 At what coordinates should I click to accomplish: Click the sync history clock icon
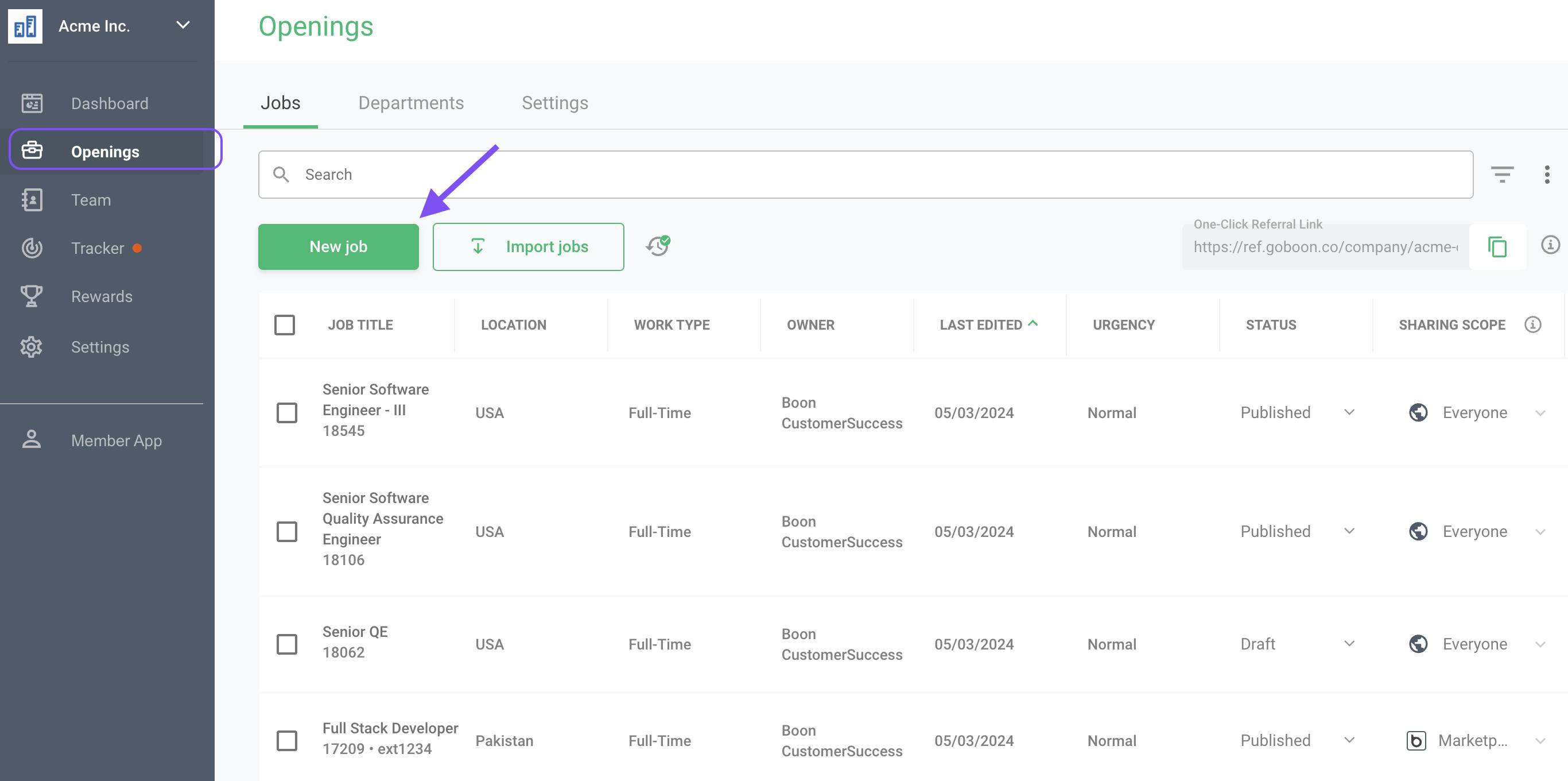point(658,246)
